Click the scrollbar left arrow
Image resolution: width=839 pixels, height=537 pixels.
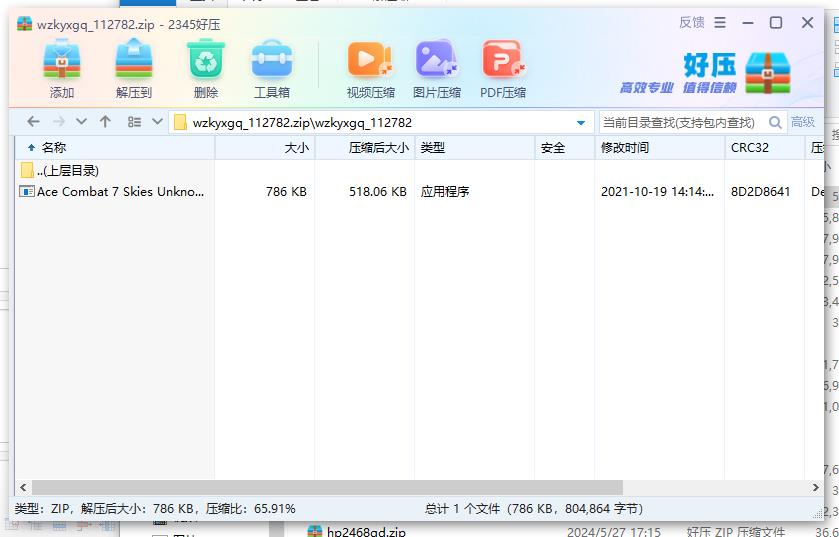22,487
